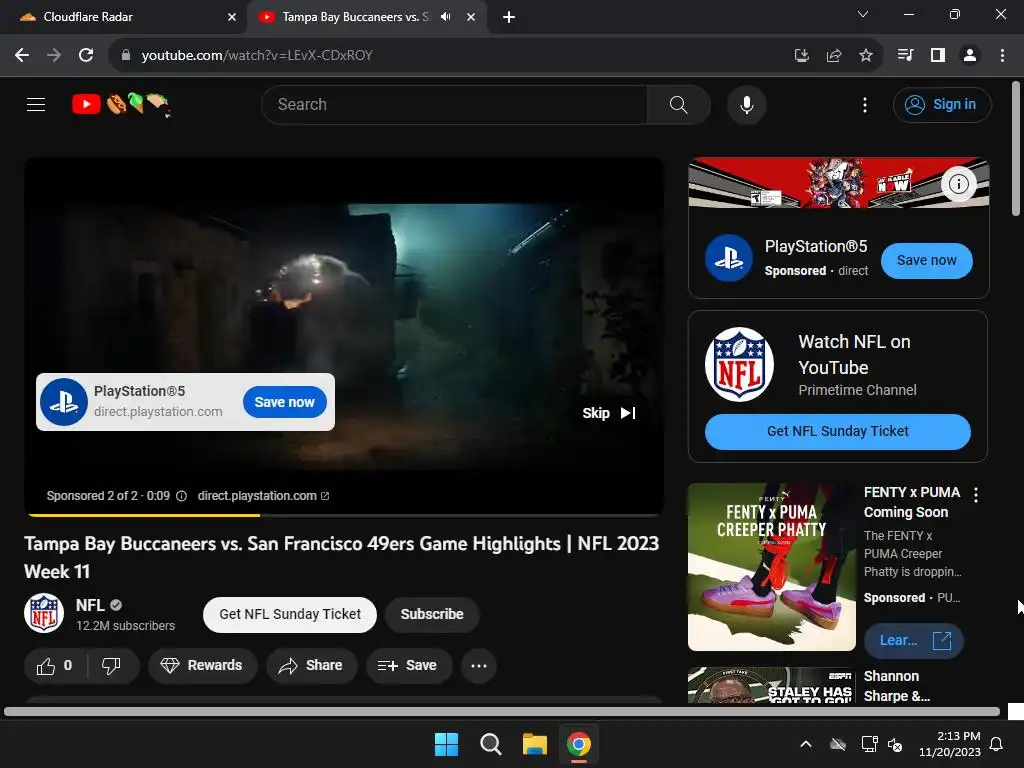Open more actions ellipsis under video
This screenshot has height=768, width=1024.
point(479,666)
